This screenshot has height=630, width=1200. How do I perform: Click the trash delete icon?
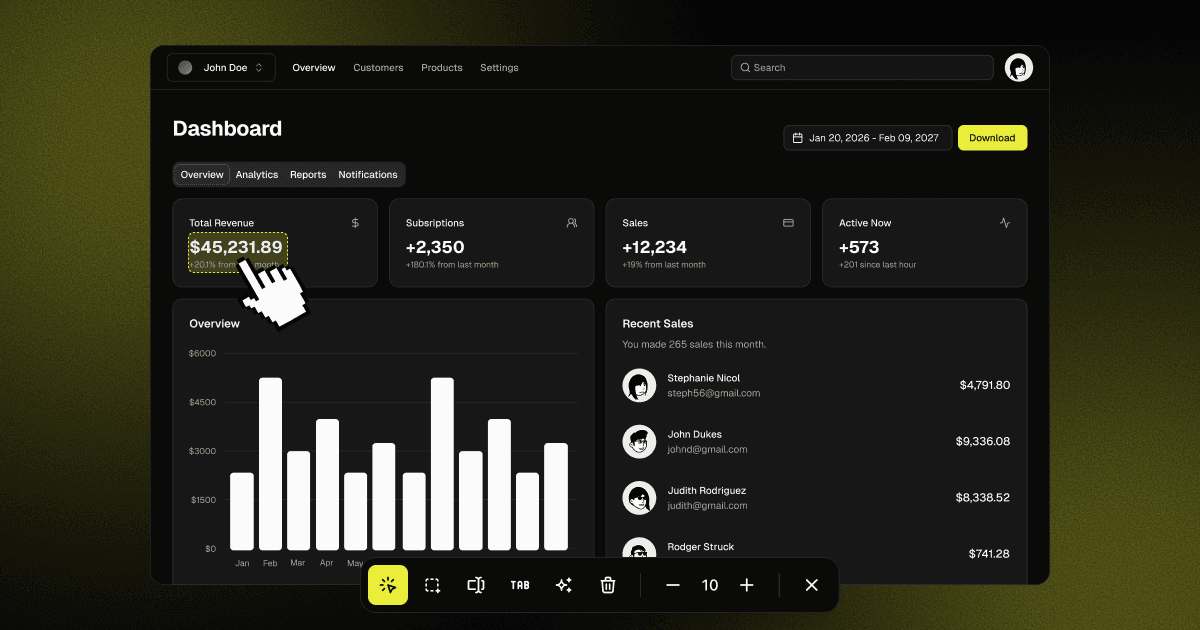tap(608, 585)
